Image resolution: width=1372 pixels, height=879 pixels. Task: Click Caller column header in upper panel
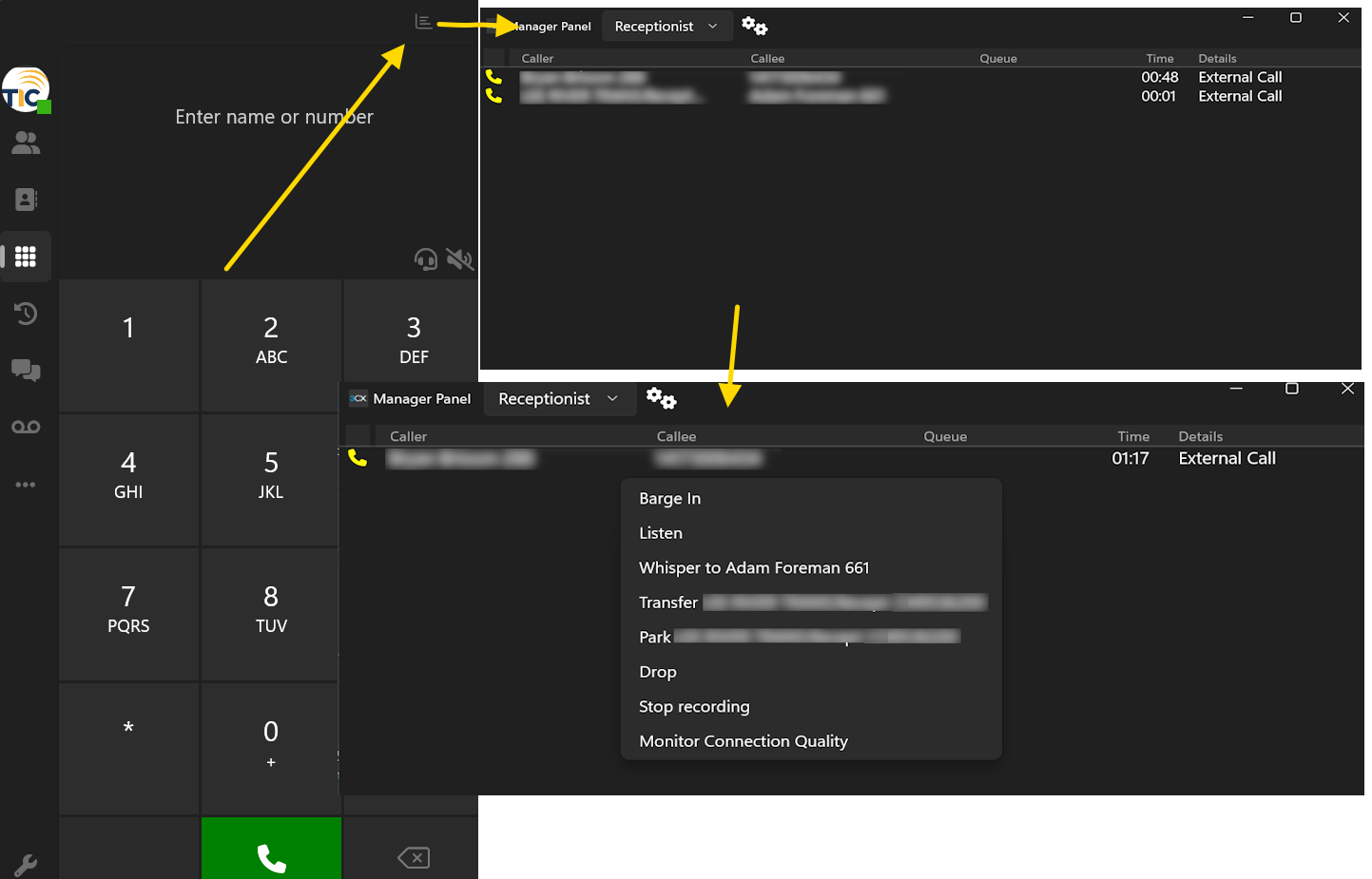pos(537,58)
